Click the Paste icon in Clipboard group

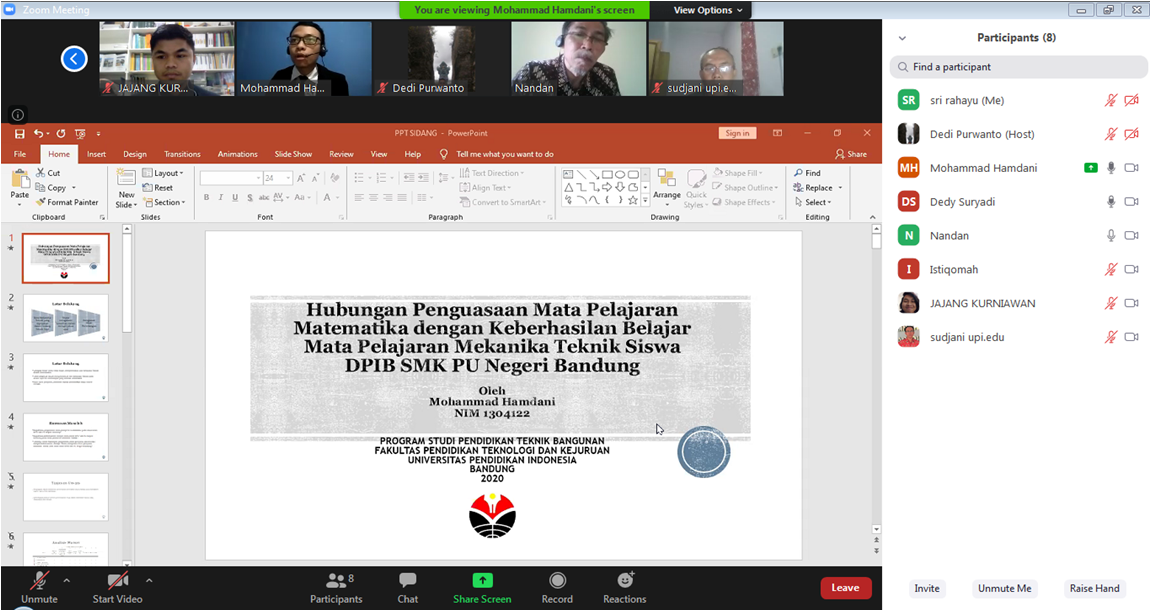pyautogui.click(x=20, y=179)
